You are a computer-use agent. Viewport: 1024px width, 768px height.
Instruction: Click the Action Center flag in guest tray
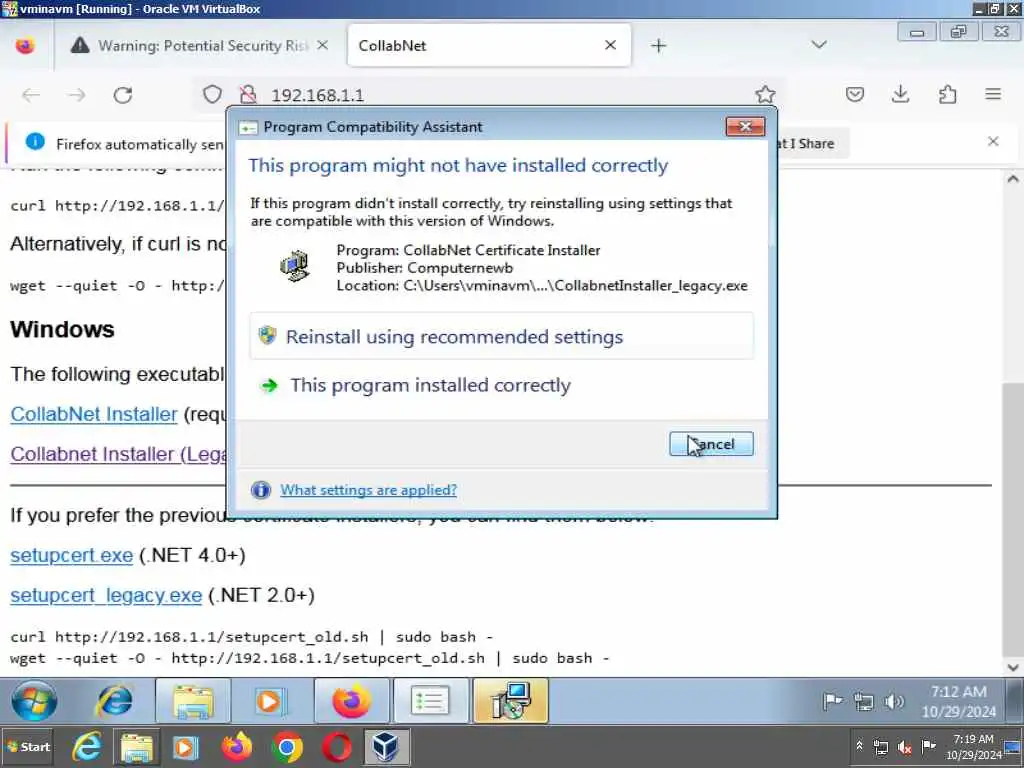pyautogui.click(x=833, y=702)
